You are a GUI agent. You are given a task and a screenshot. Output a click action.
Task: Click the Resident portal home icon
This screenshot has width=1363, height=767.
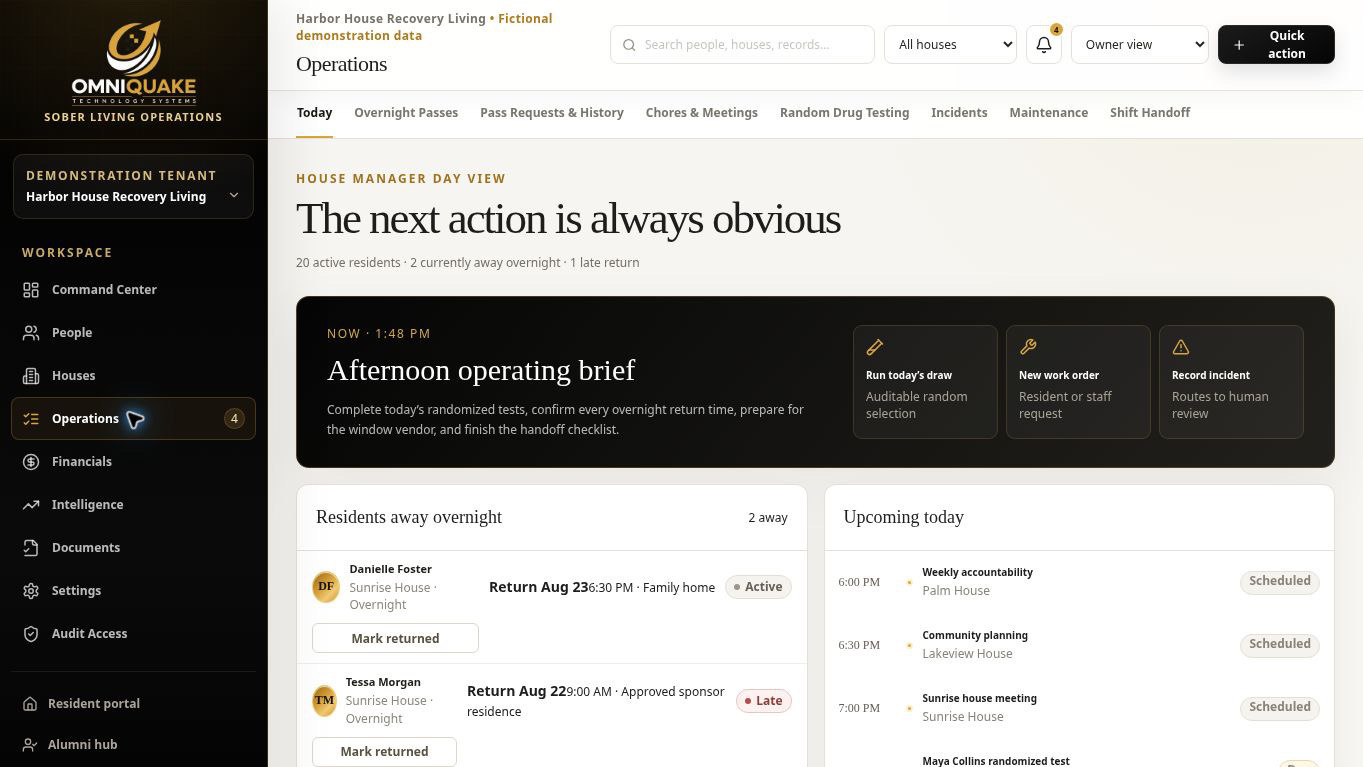click(x=31, y=704)
